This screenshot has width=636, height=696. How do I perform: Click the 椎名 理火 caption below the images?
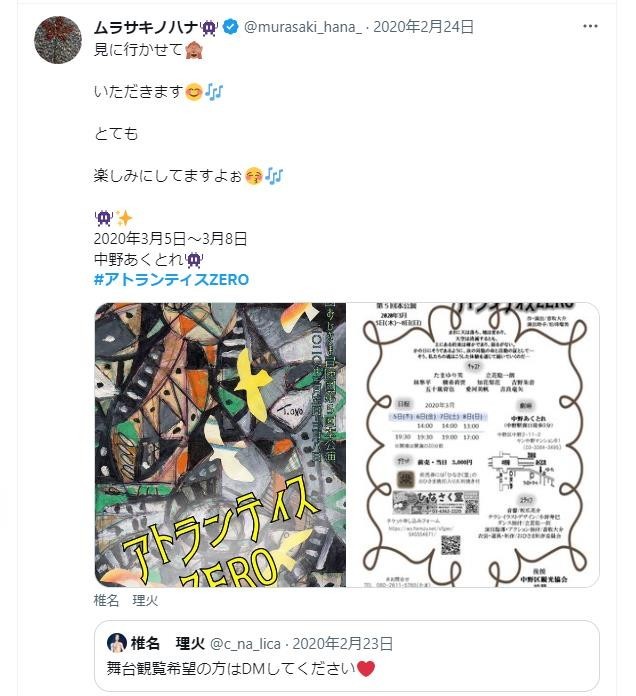(126, 601)
